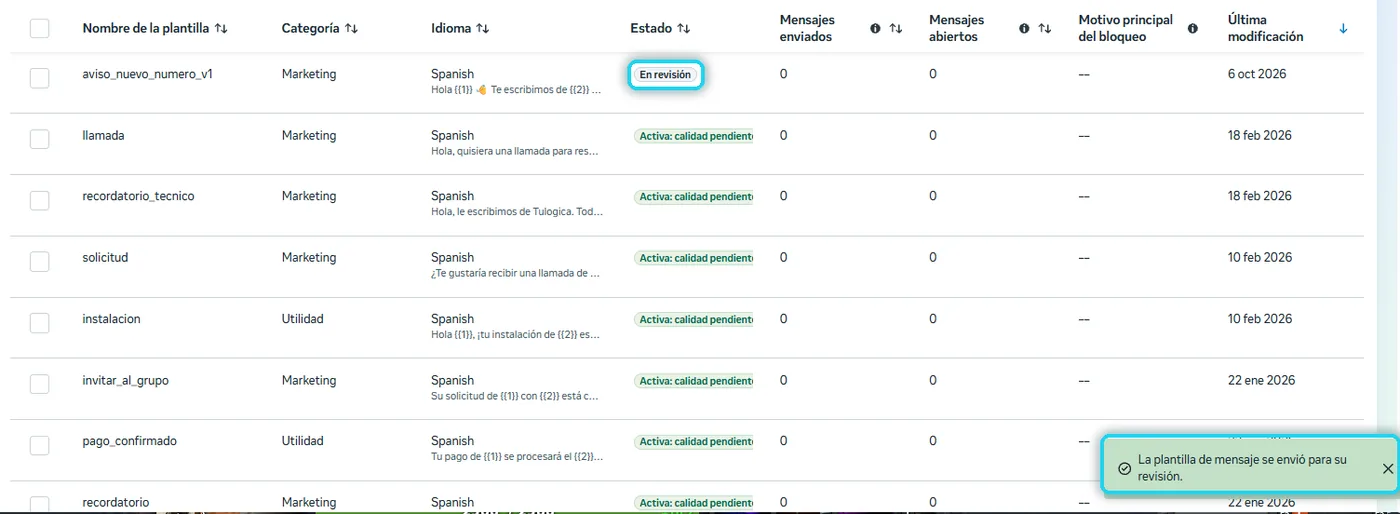Click preview text 'Hola, le escribimos de Tulogica. Tod…'

pos(517,213)
